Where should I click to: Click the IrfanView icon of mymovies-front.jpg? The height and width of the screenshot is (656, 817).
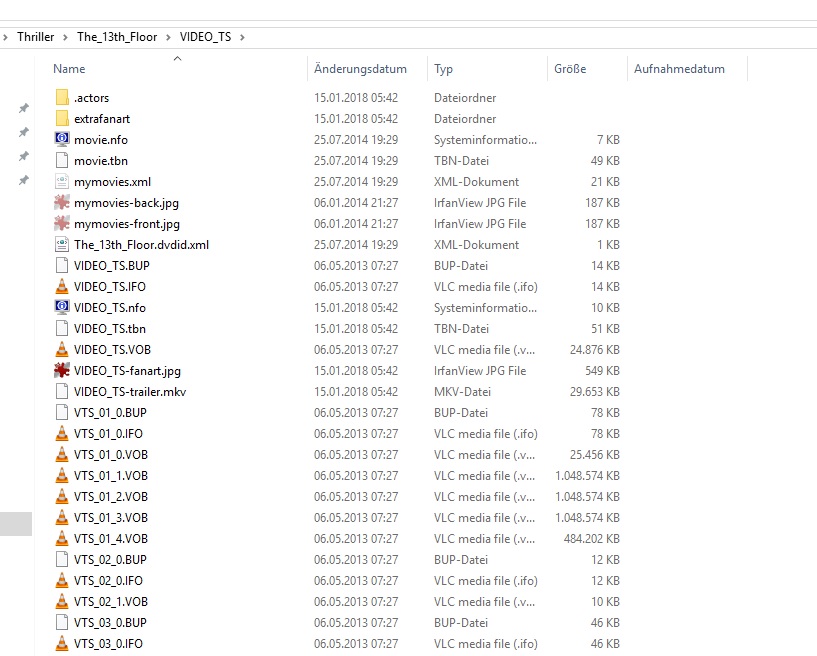click(x=61, y=224)
